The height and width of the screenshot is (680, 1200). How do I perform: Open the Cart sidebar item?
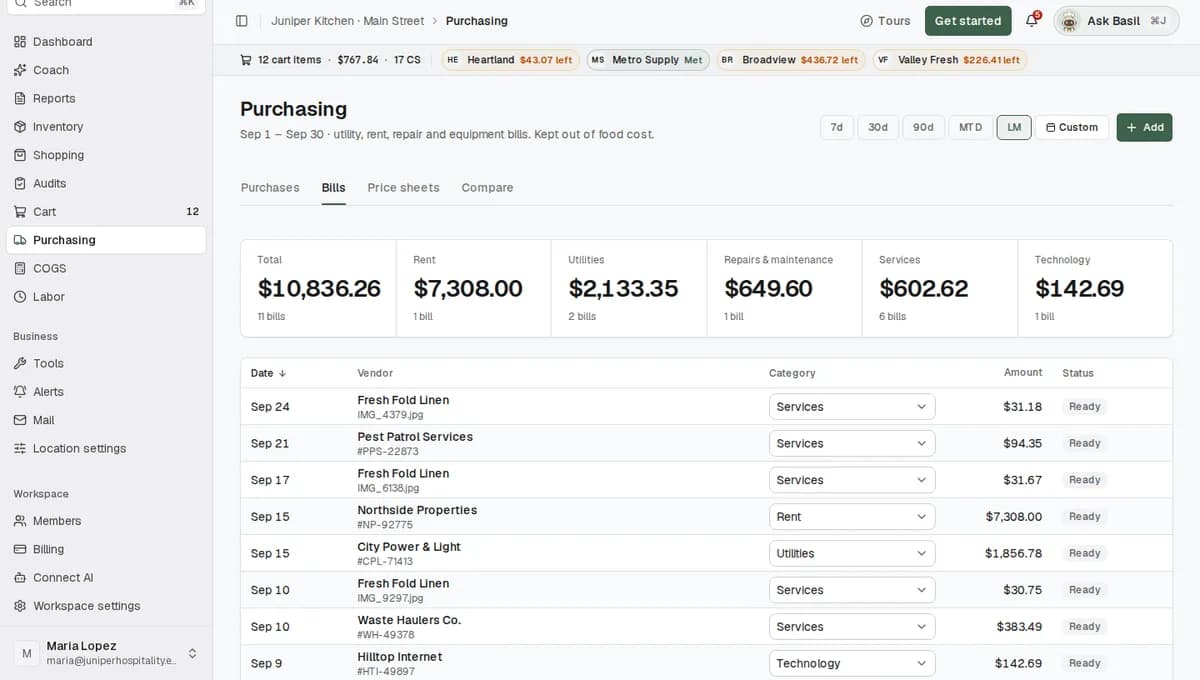coord(106,212)
